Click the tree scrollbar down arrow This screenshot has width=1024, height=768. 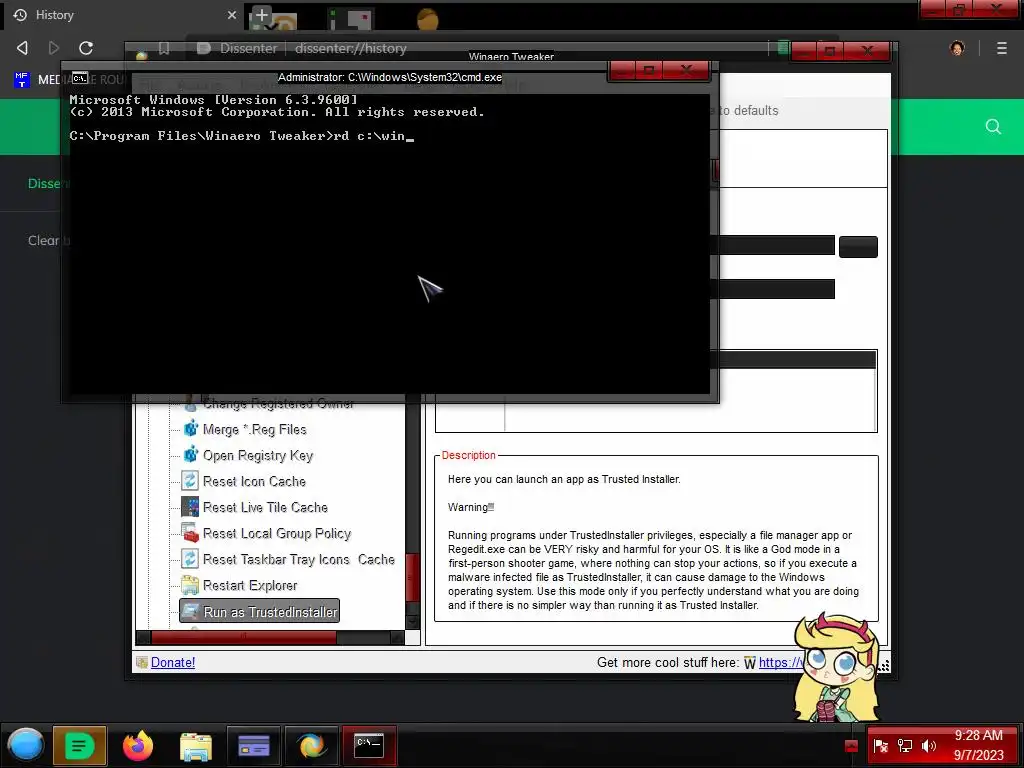tap(412, 622)
